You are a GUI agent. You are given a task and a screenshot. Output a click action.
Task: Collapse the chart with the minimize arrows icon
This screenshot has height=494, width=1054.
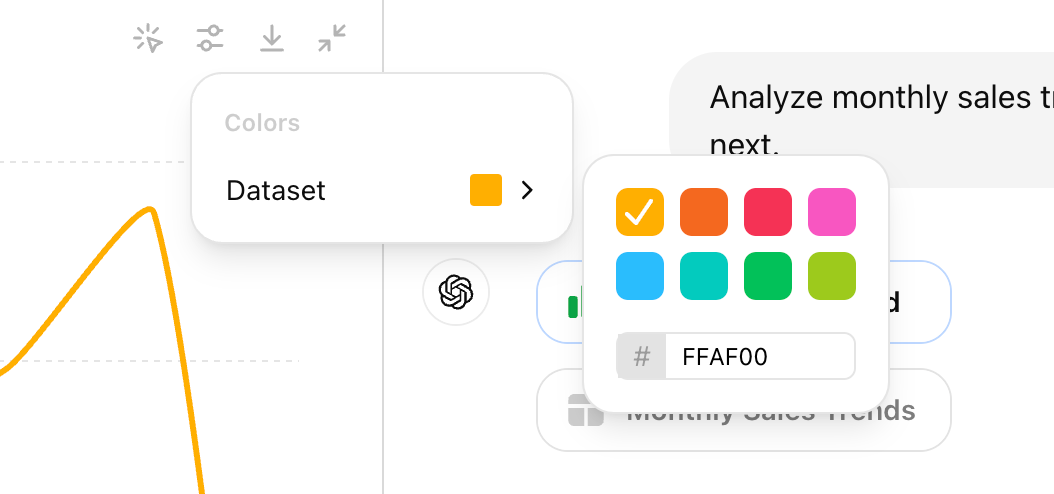point(332,39)
